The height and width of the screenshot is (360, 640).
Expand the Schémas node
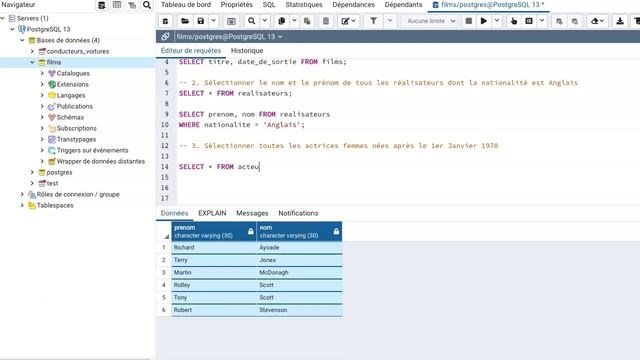[42, 118]
